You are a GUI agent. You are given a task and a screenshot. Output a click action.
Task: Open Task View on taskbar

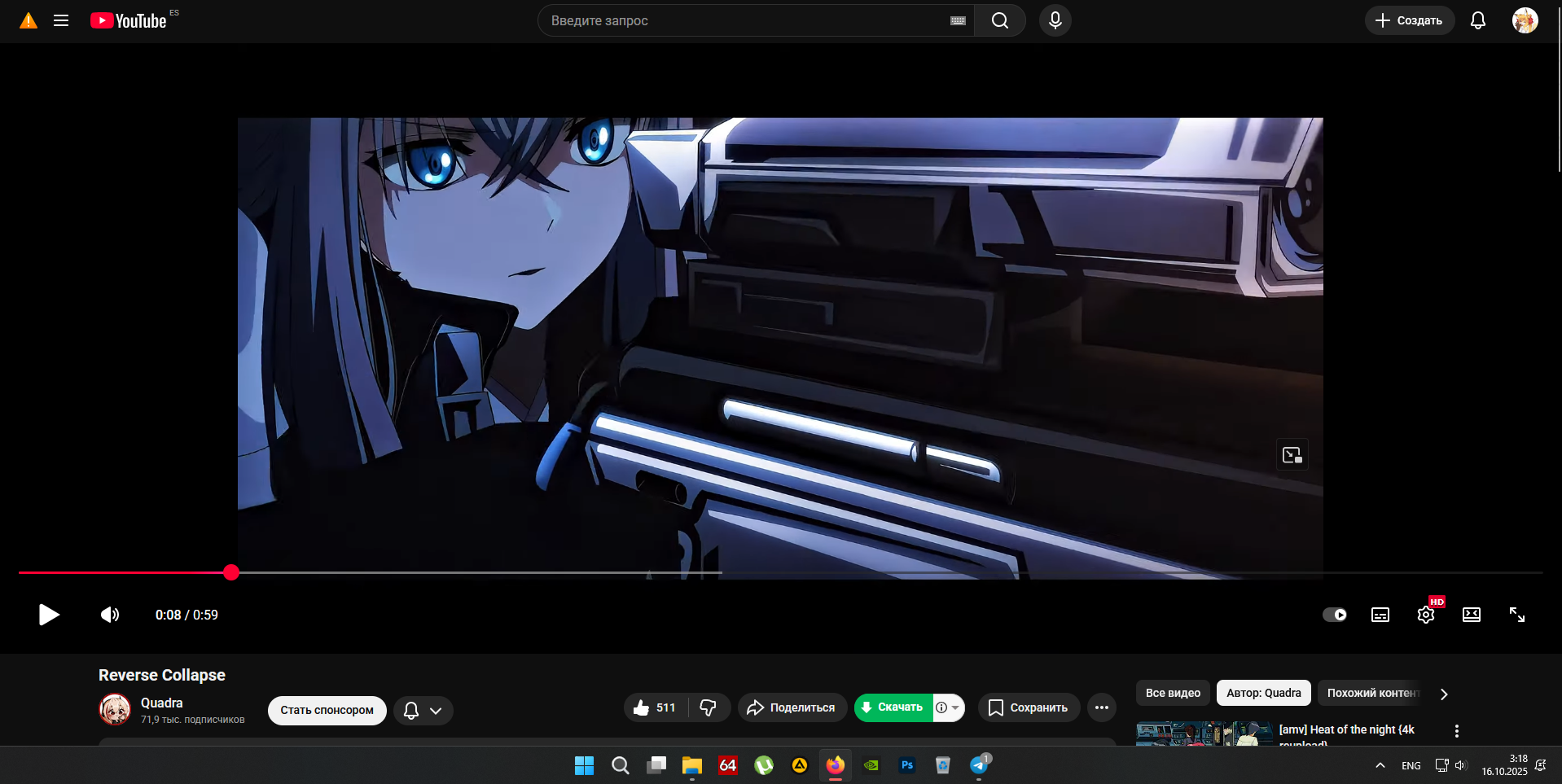coord(656,765)
